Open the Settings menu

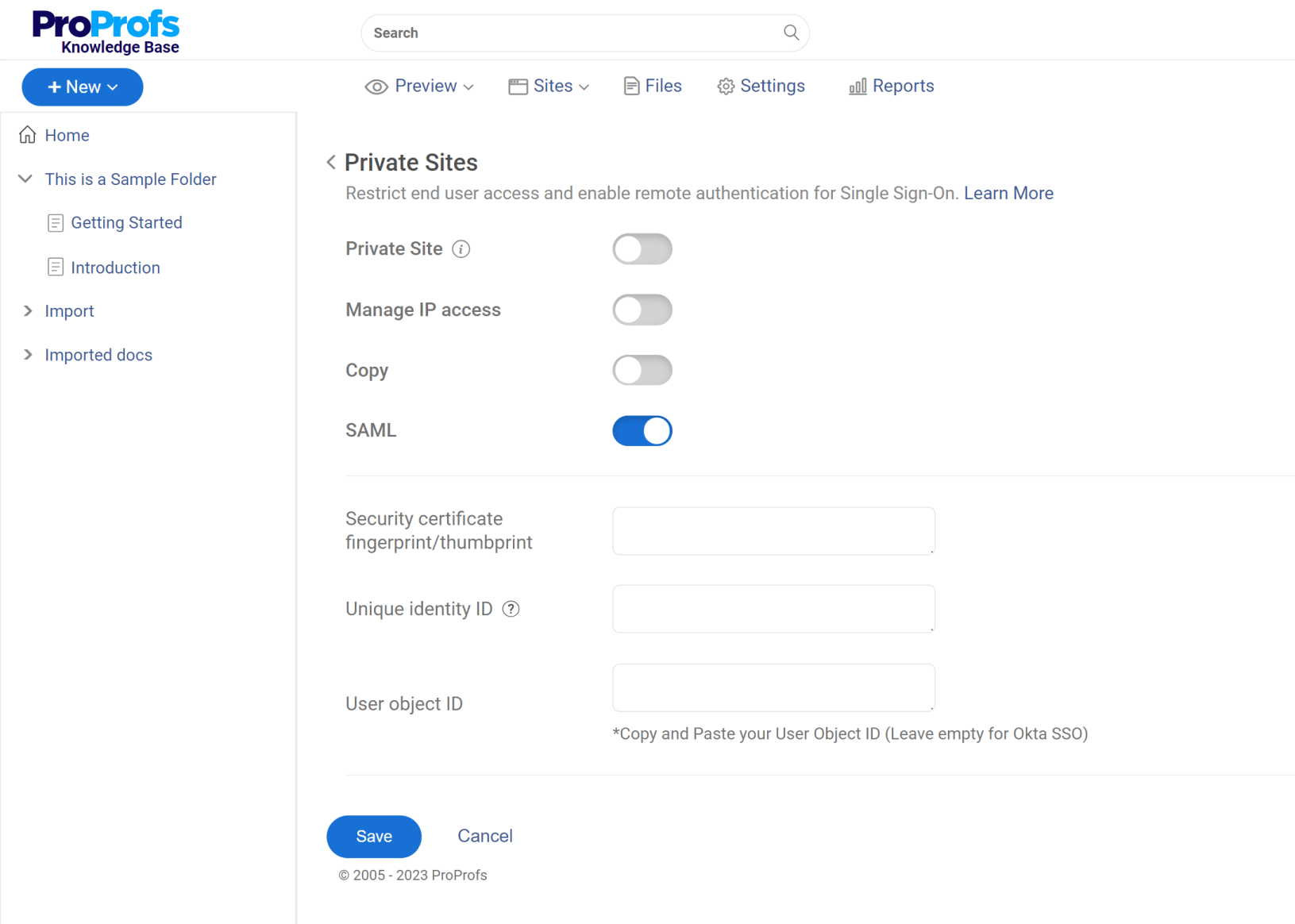761,87
